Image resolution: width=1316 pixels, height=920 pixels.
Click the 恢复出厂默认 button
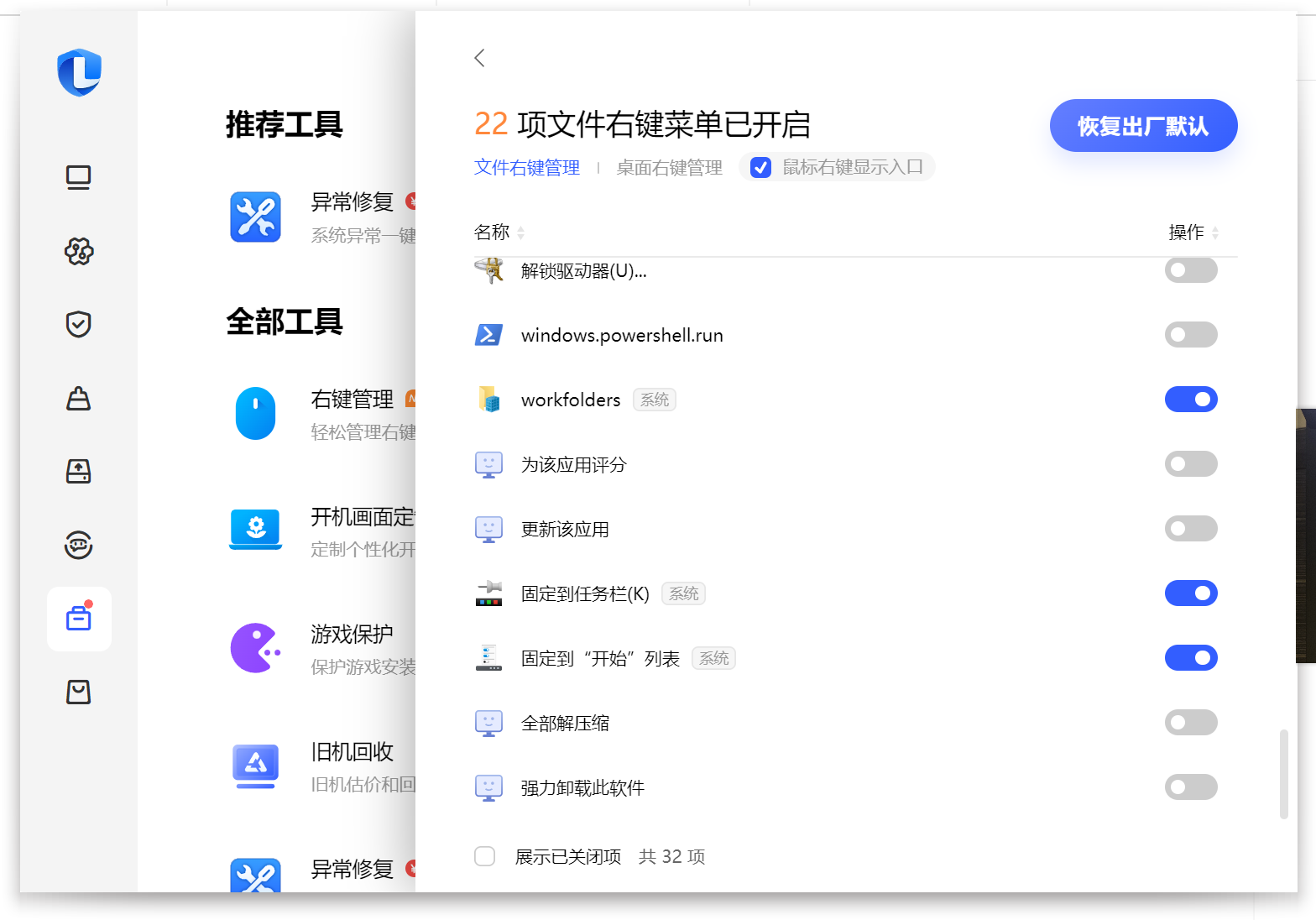pos(1143,126)
